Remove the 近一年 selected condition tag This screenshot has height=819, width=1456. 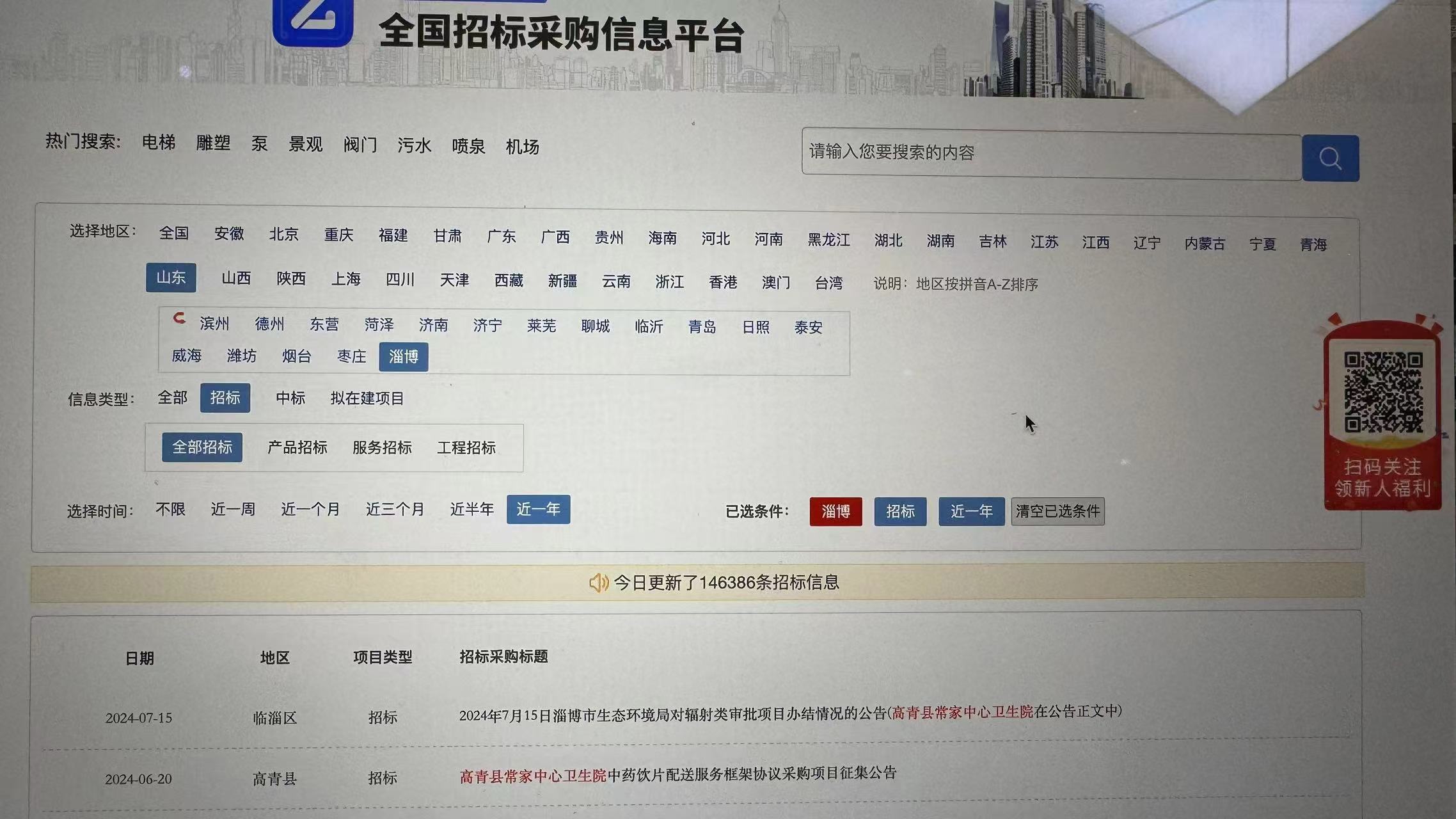tap(970, 511)
